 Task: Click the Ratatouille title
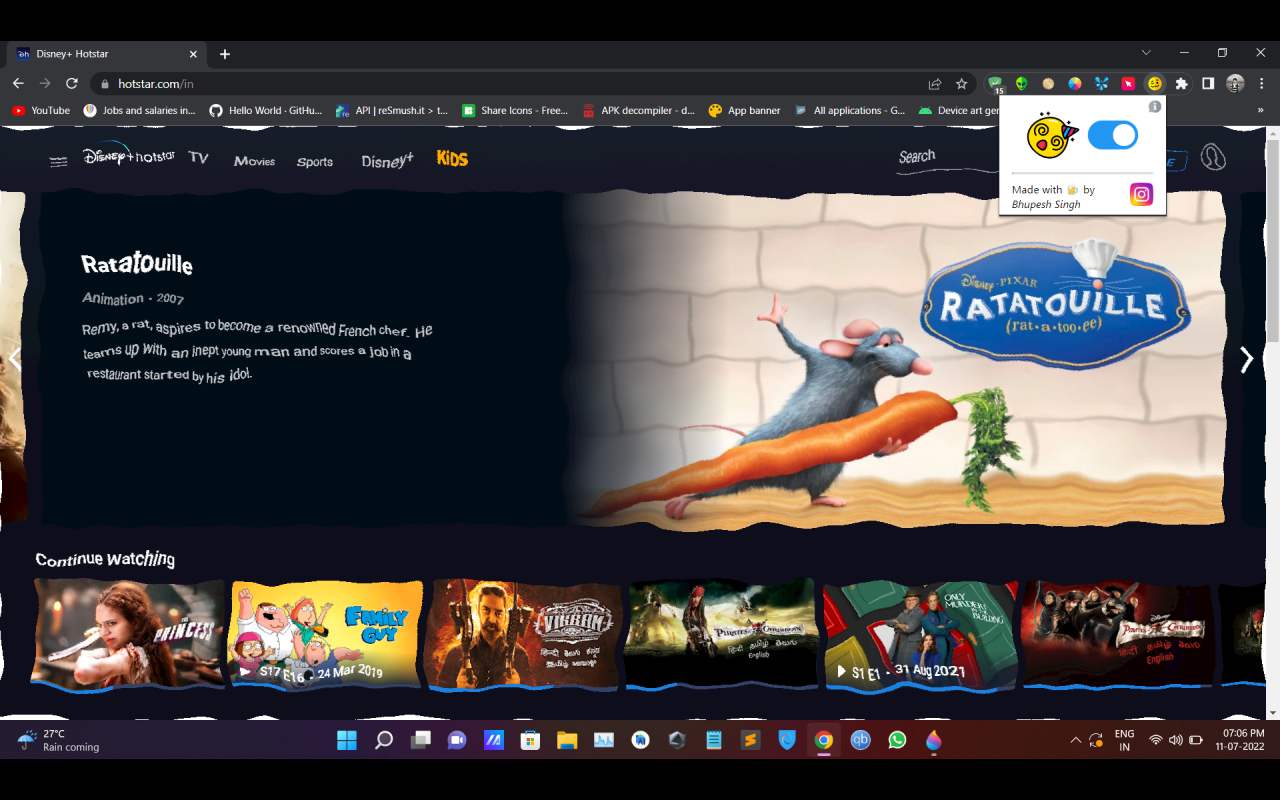coord(137,264)
